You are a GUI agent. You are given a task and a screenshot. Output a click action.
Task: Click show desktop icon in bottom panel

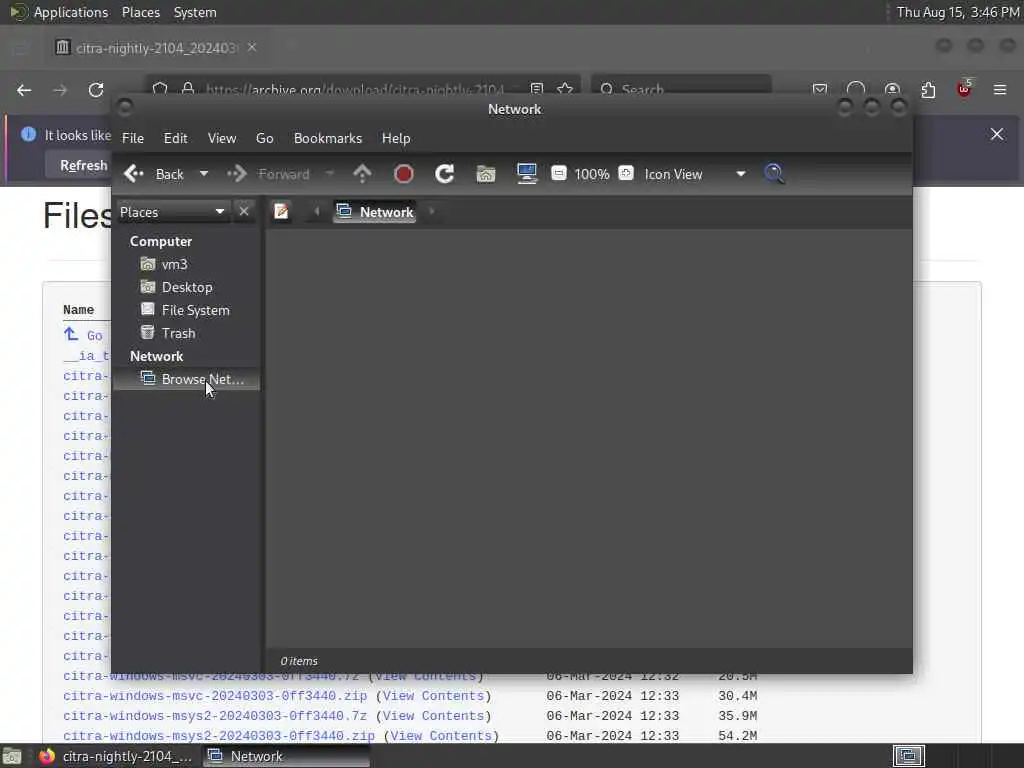coord(12,756)
